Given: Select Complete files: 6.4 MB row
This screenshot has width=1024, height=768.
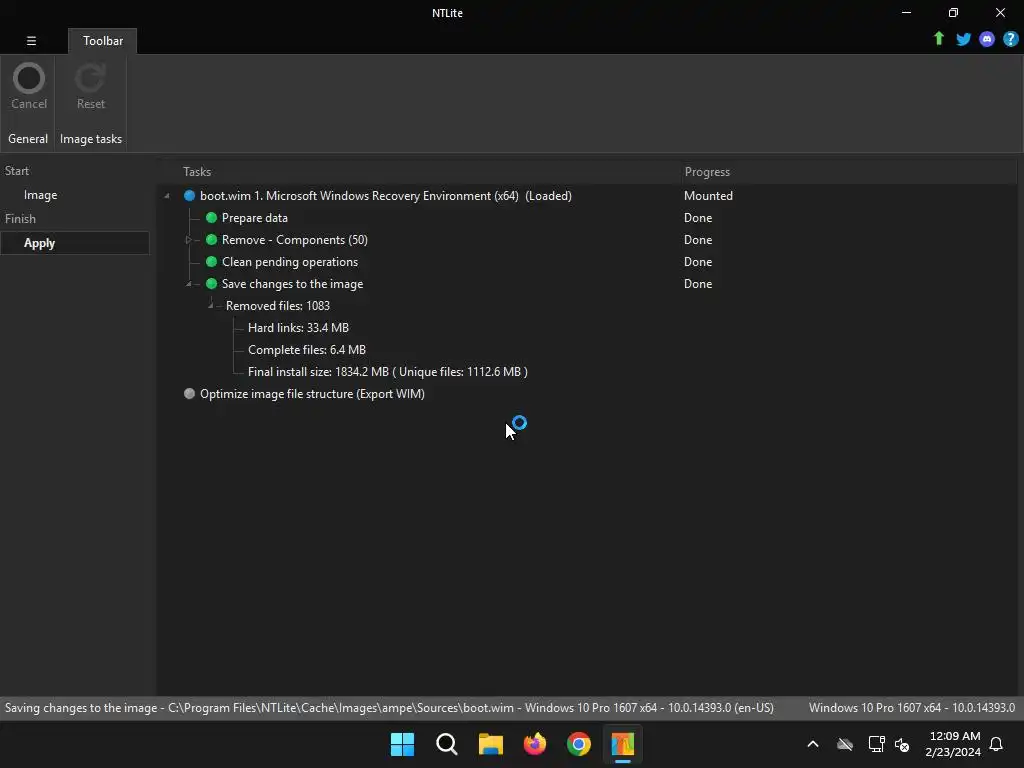Looking at the screenshot, I should click(307, 350).
